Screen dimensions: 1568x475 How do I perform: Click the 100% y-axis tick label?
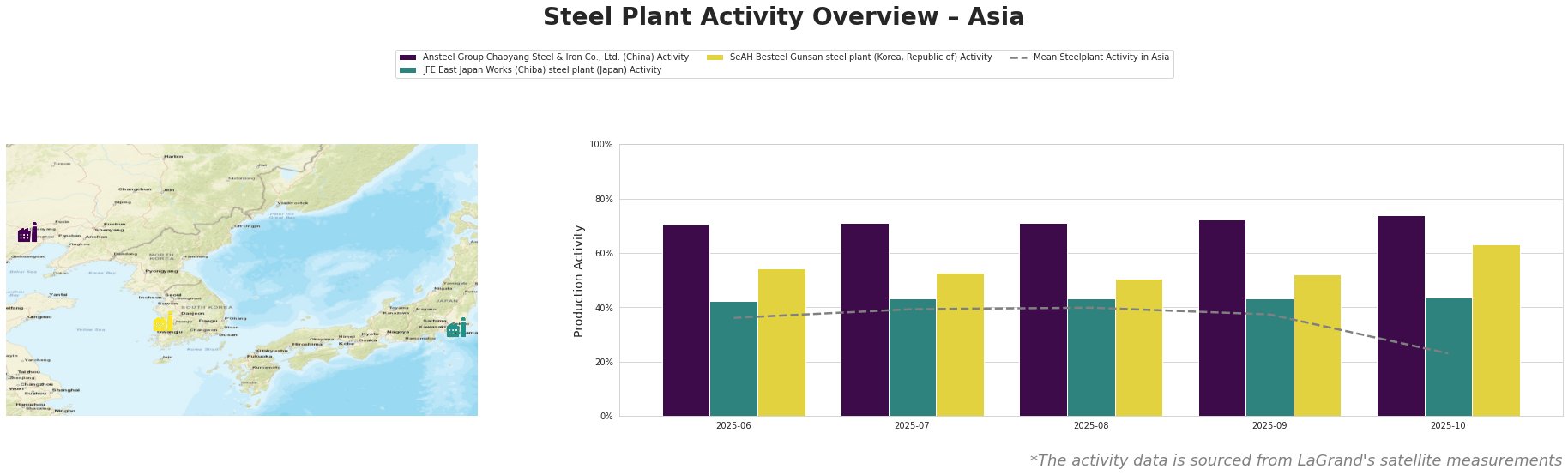click(601, 145)
